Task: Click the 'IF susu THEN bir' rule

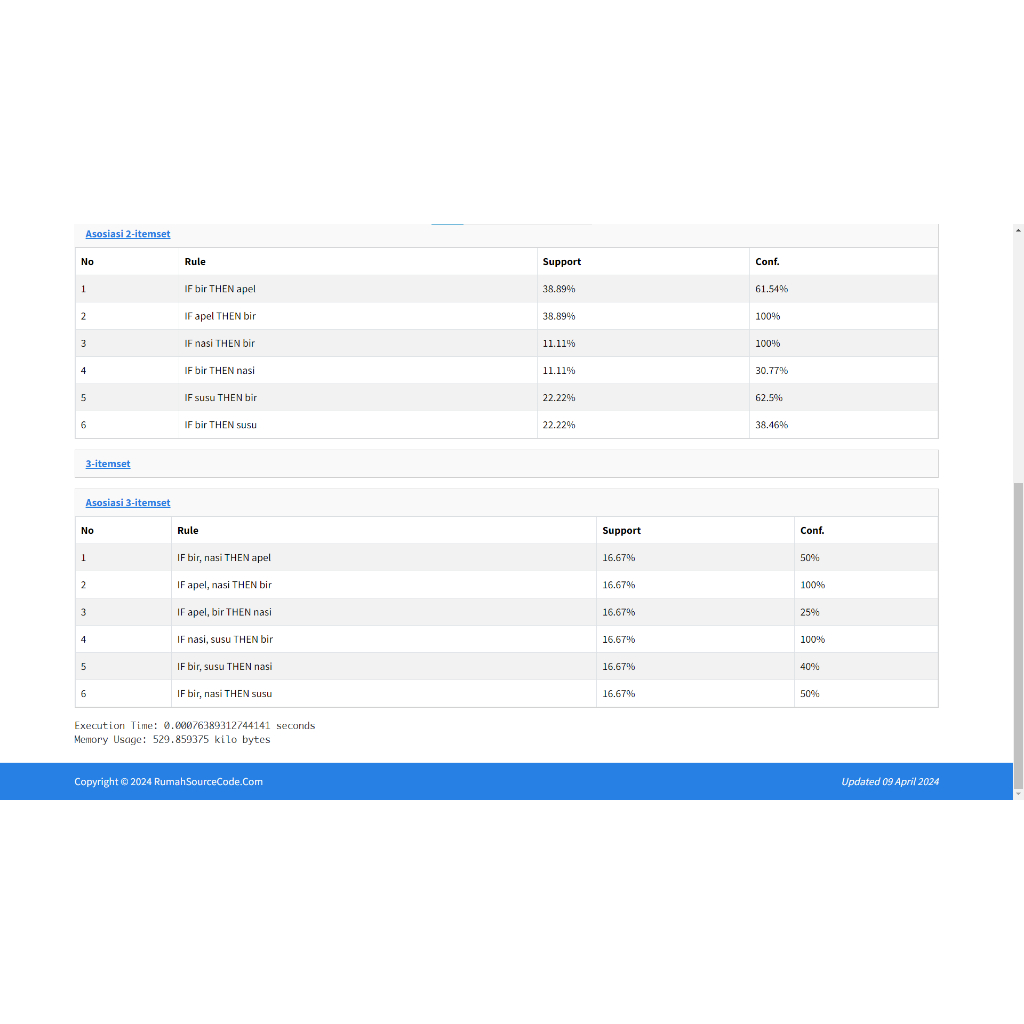Action: (x=220, y=398)
